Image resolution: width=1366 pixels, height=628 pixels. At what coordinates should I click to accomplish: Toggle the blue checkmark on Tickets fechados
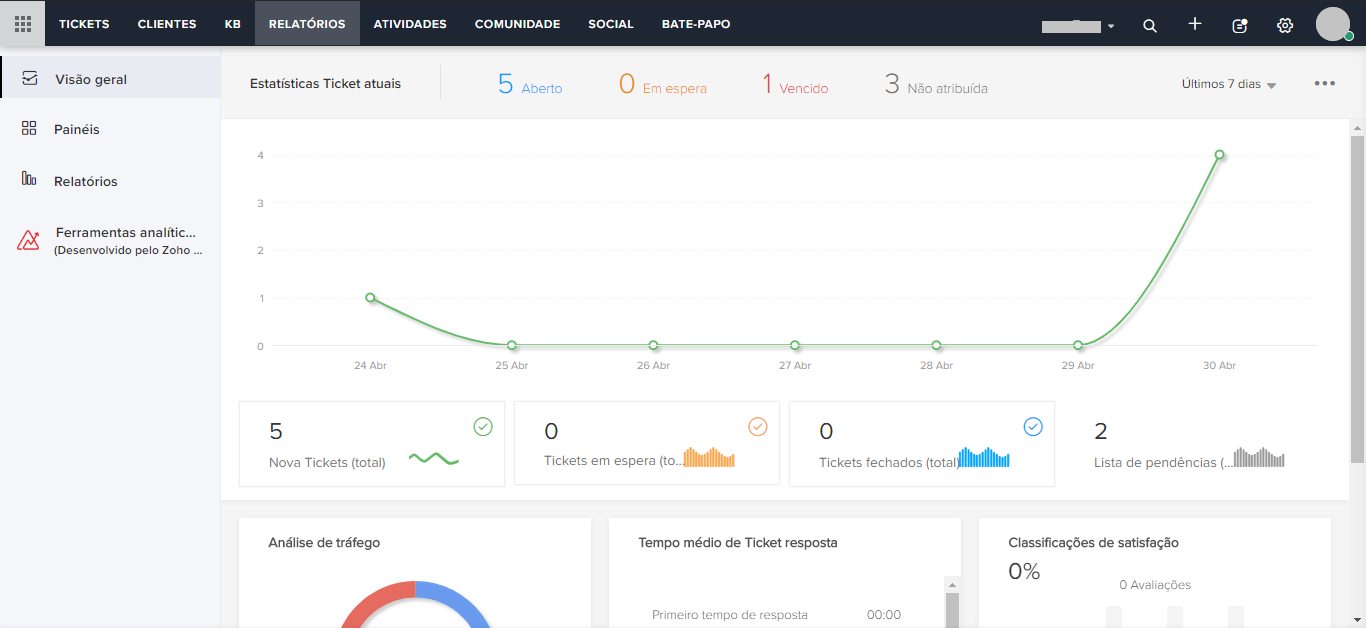click(x=1033, y=427)
